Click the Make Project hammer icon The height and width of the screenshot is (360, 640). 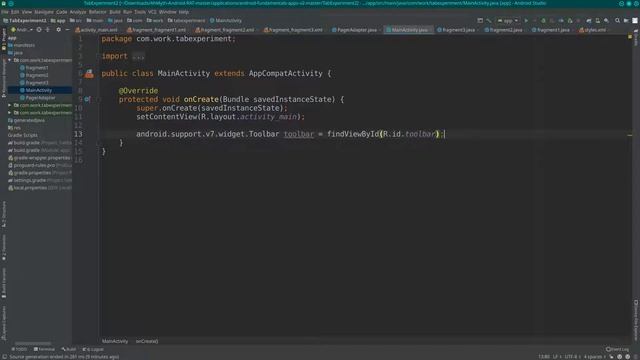point(489,20)
